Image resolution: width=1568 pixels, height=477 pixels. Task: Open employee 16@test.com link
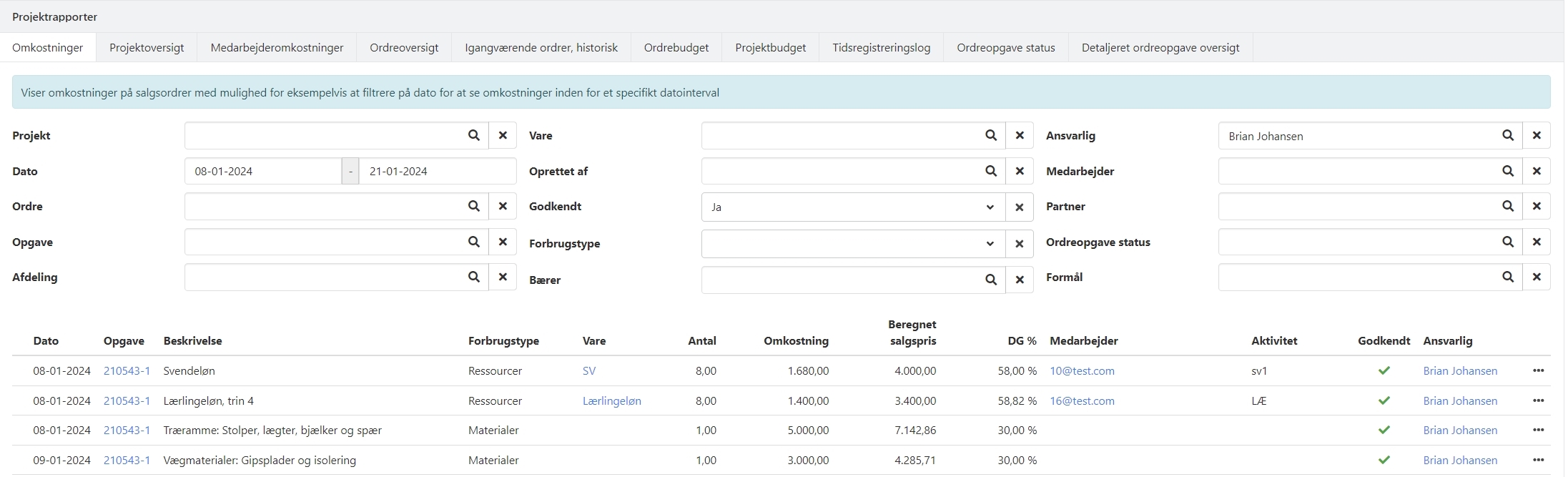(1082, 400)
